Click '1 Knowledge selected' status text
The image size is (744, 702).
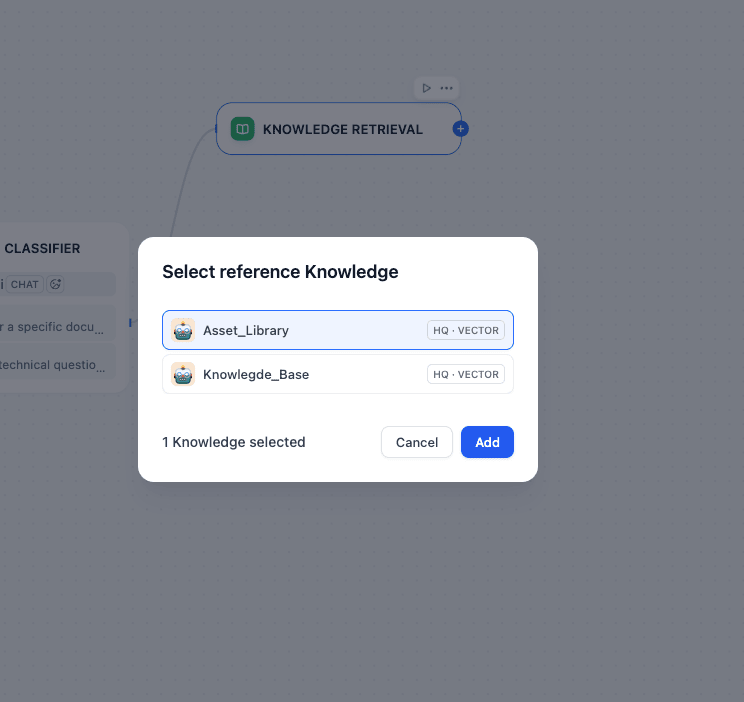pos(234,442)
